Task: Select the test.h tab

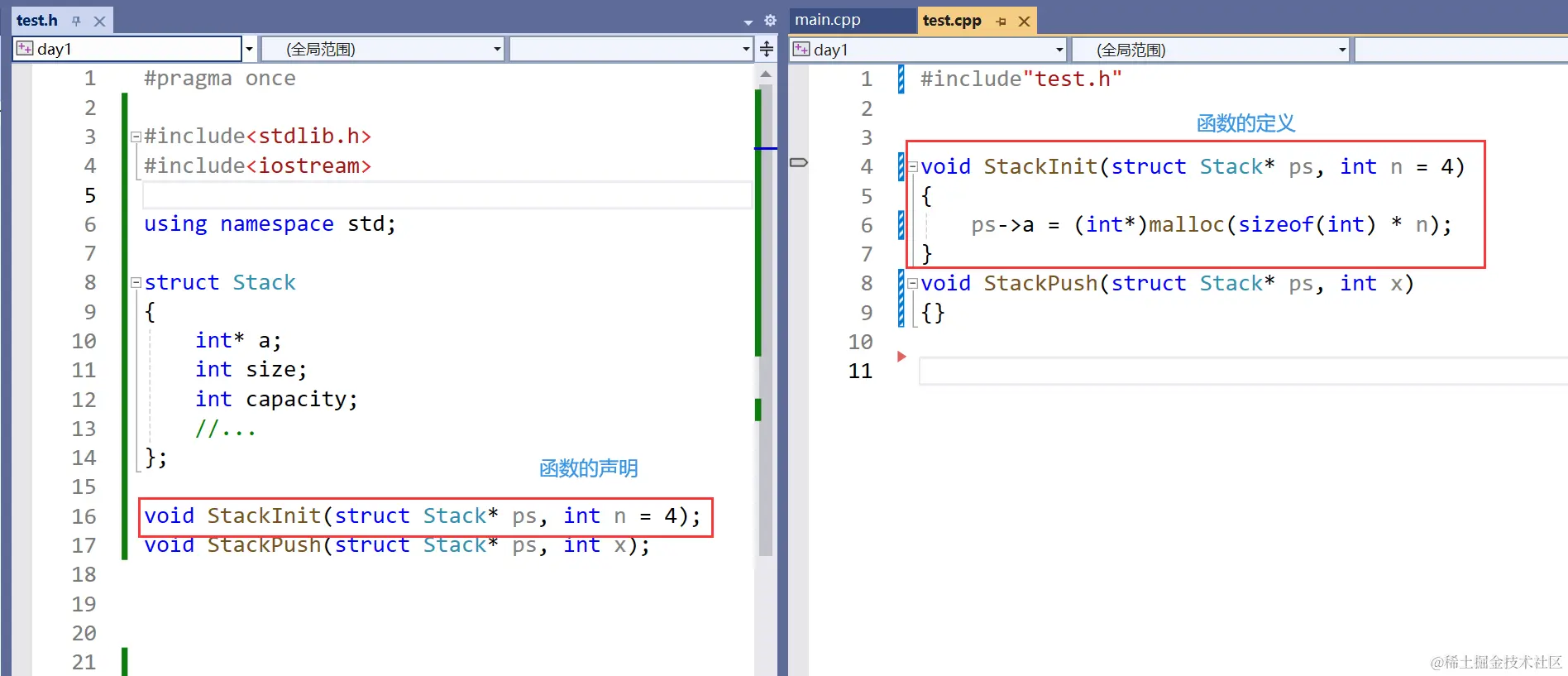Action: 37,21
